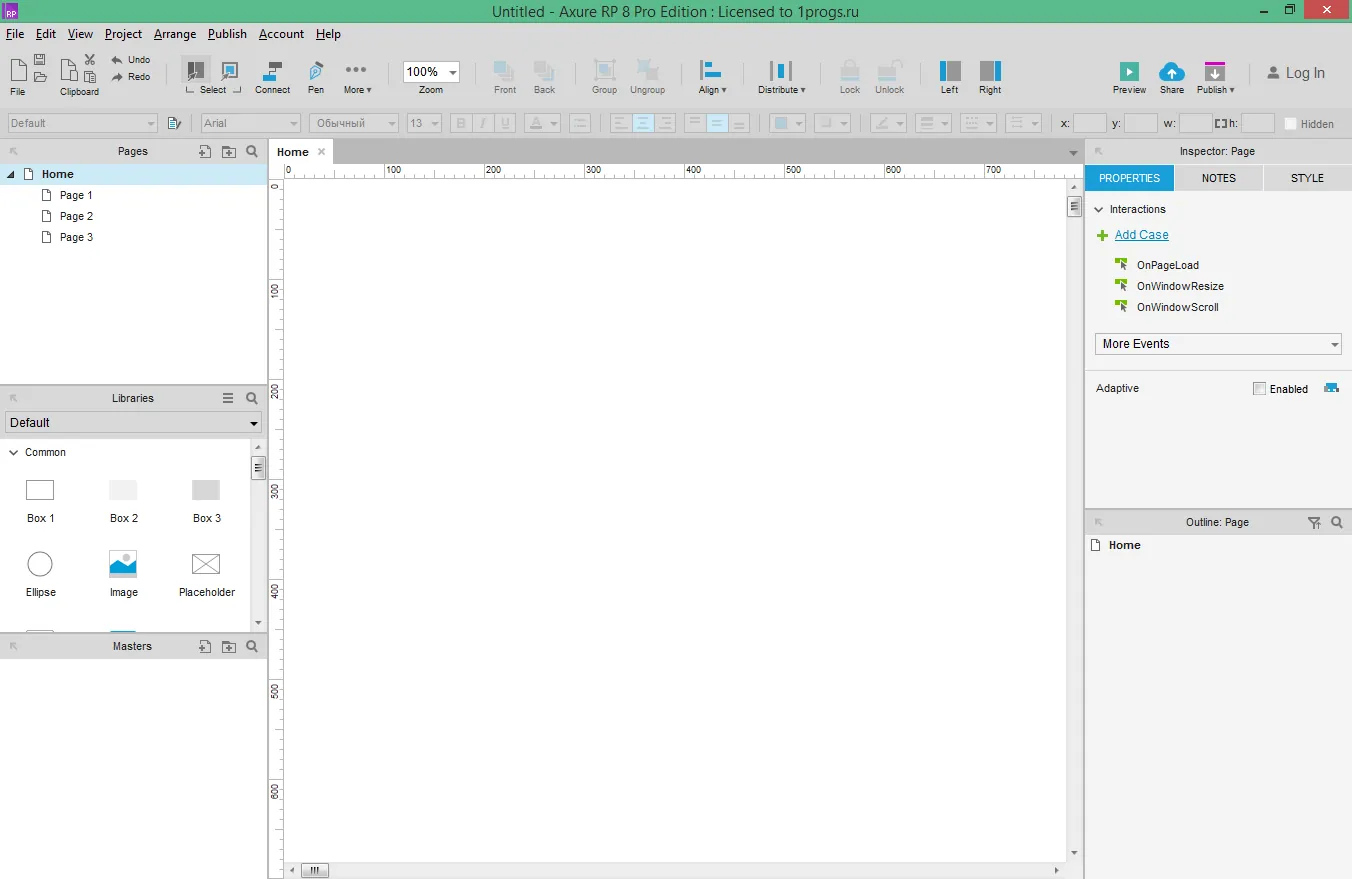Image resolution: width=1352 pixels, height=879 pixels.
Task: Choose Contained selection mode icon
Action: pyautogui.click(x=230, y=70)
